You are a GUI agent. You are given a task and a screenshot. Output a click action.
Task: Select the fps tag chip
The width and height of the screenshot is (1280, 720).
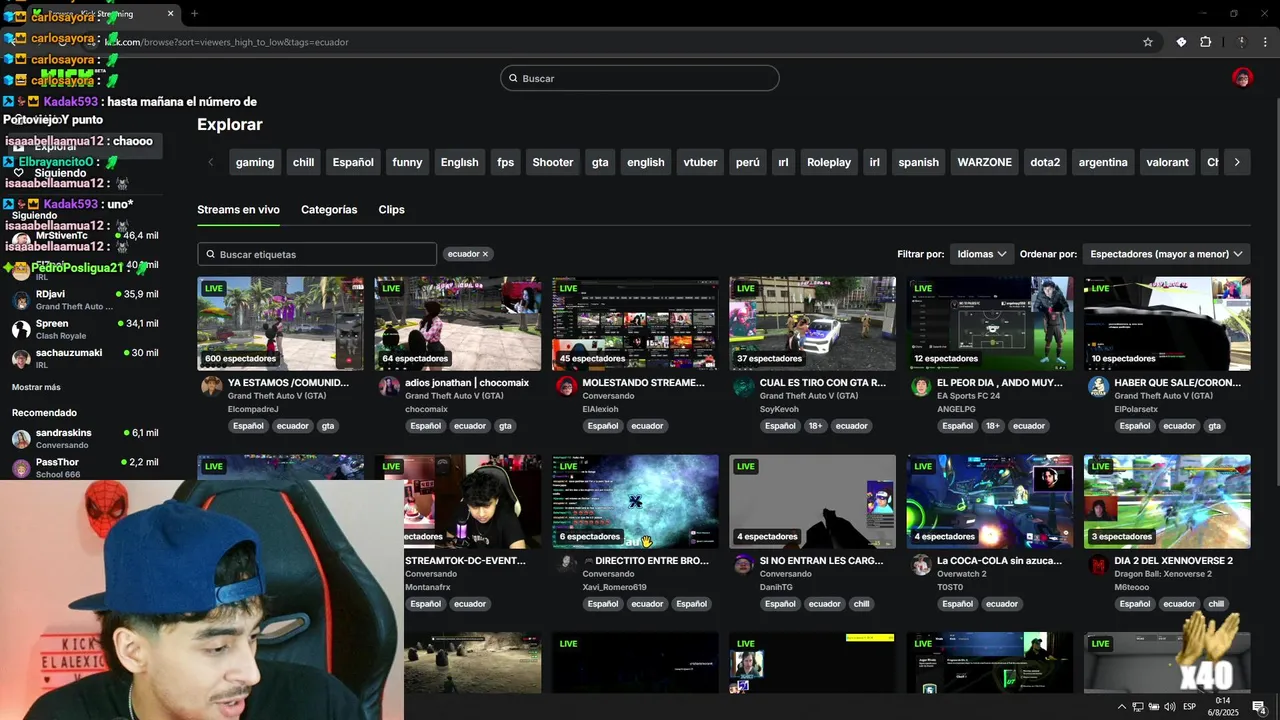[505, 162]
